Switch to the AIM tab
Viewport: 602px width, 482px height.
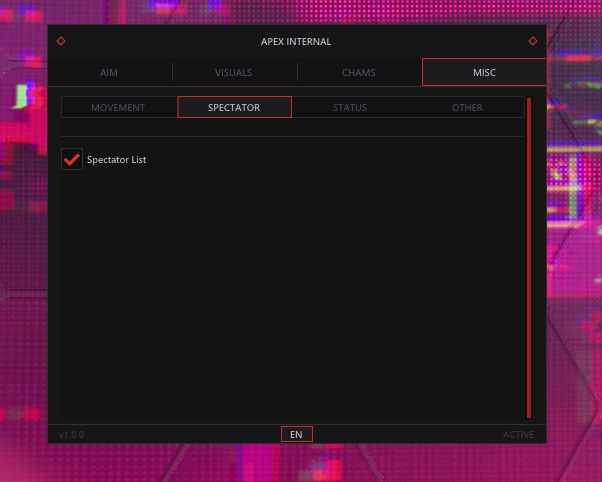pyautogui.click(x=109, y=73)
